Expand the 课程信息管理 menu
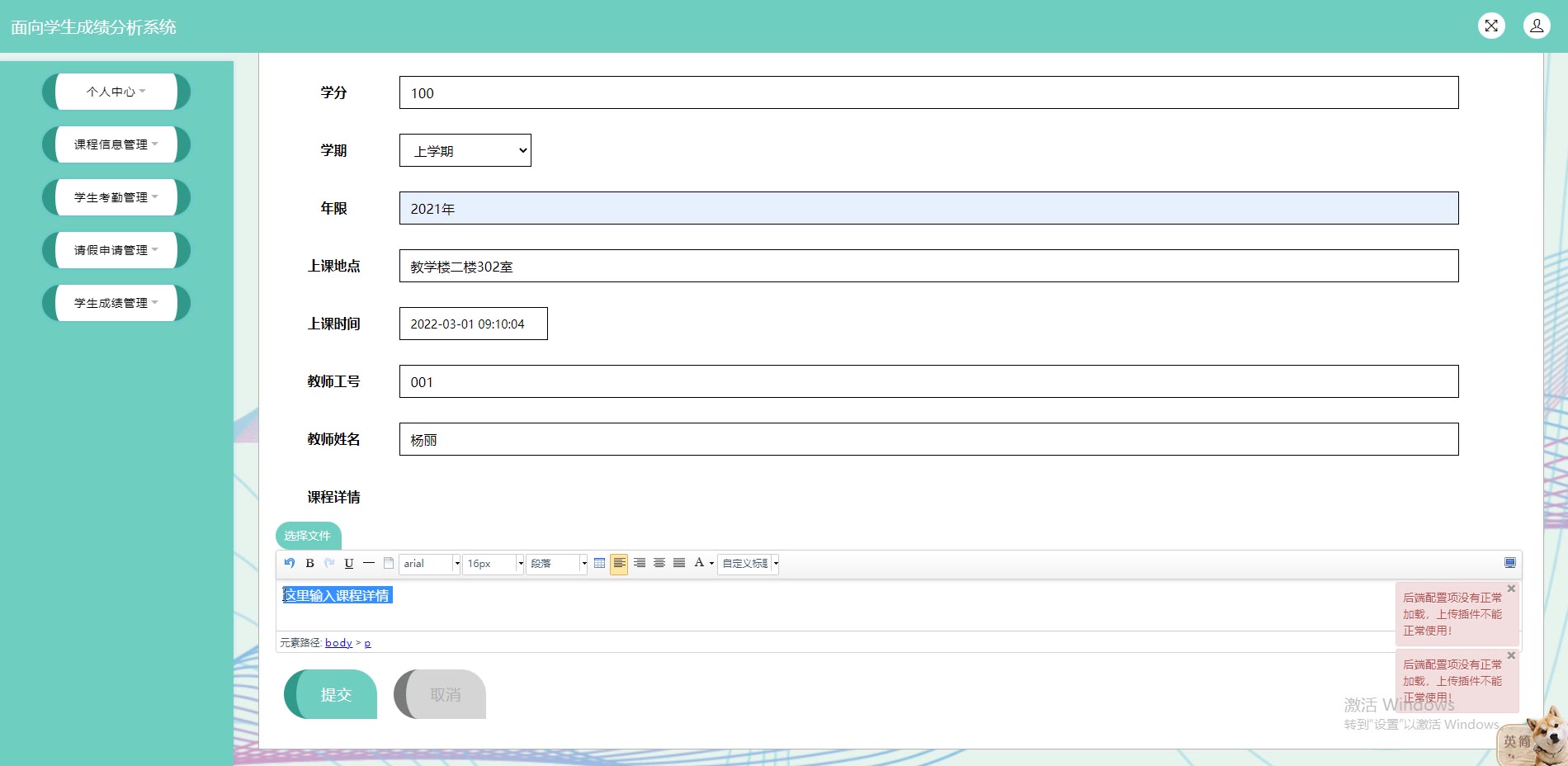 point(116,144)
